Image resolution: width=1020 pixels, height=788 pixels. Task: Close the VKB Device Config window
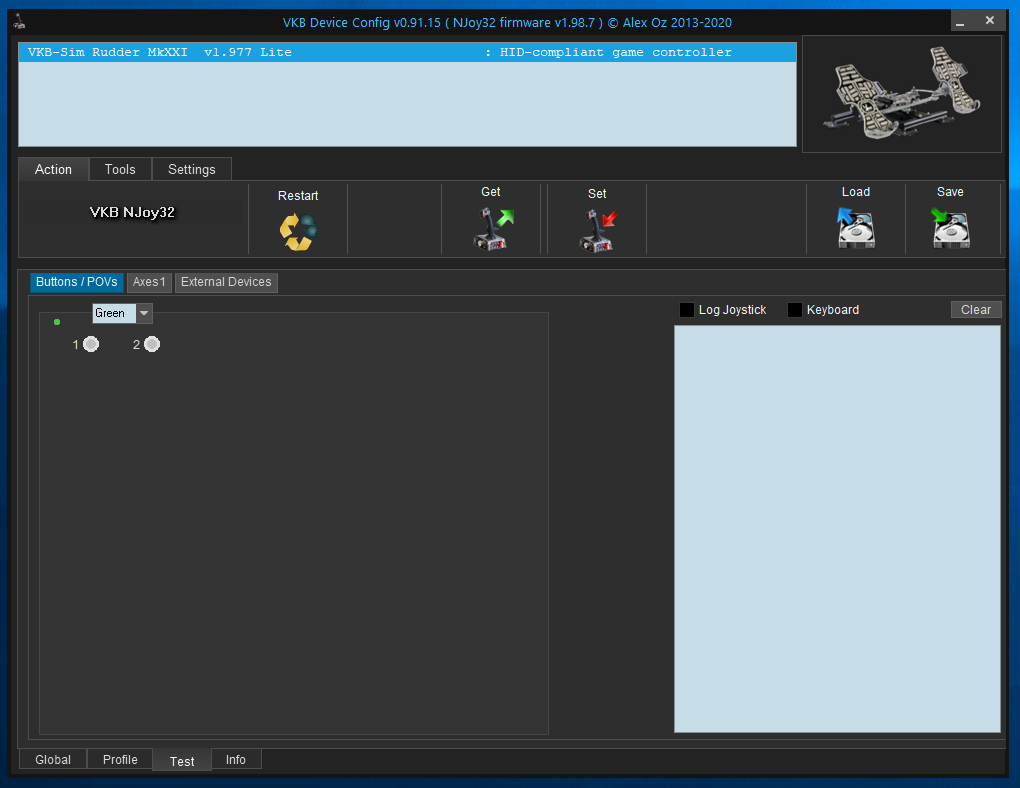989,21
